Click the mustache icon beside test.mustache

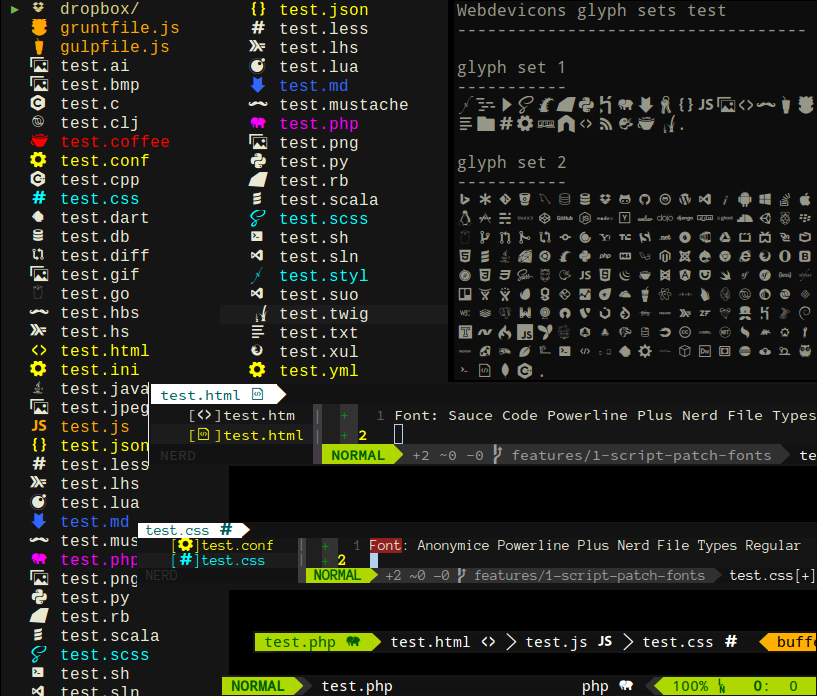[258, 104]
